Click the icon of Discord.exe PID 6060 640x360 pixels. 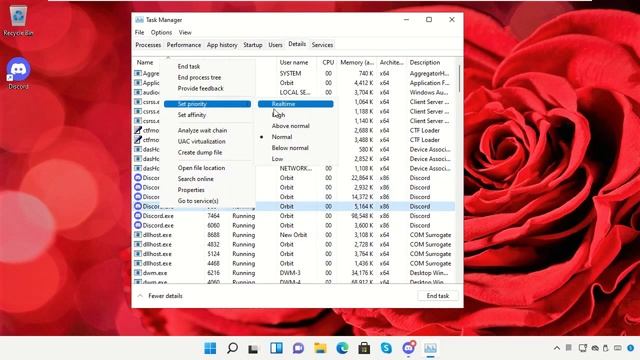coord(138,225)
